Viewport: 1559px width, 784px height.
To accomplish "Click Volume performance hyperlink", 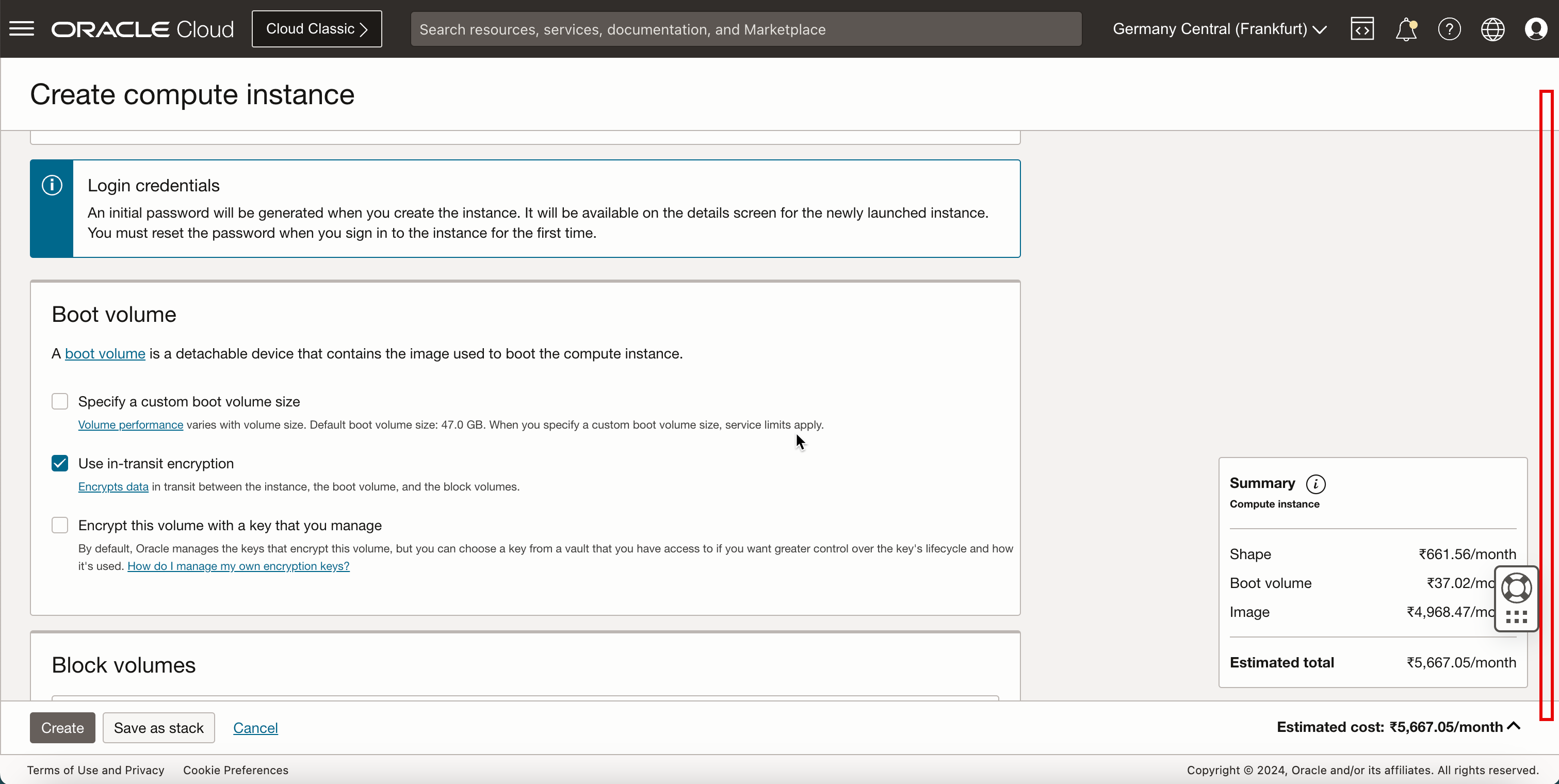I will [x=131, y=425].
